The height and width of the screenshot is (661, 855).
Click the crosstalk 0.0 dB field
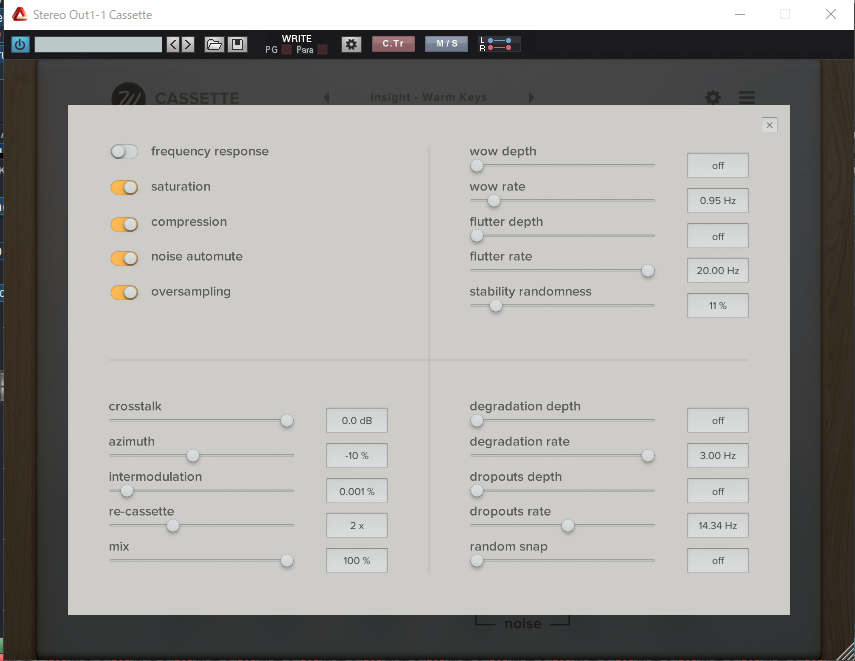357,420
